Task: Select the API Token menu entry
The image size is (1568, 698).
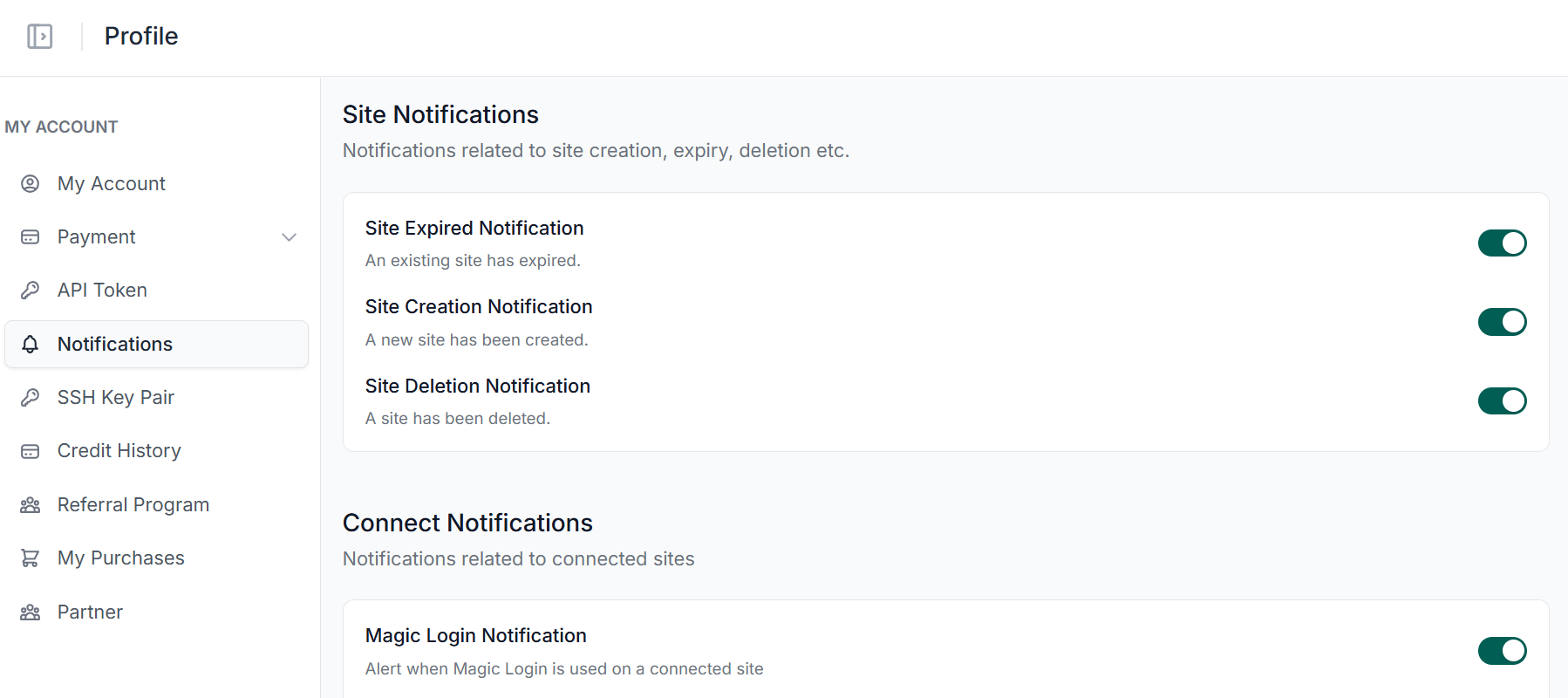Action: [102, 291]
